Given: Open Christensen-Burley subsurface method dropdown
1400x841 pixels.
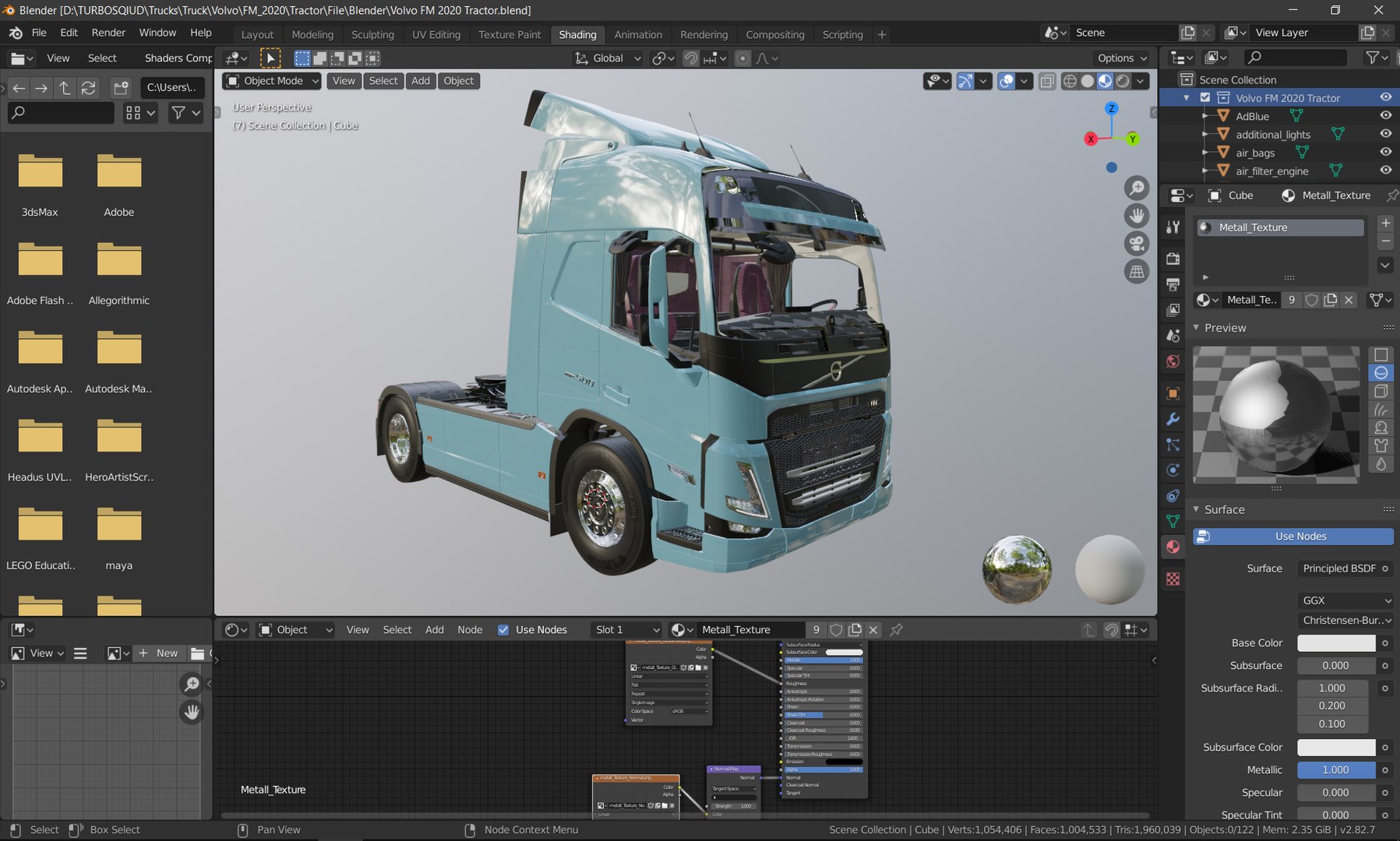Looking at the screenshot, I should point(1345,621).
